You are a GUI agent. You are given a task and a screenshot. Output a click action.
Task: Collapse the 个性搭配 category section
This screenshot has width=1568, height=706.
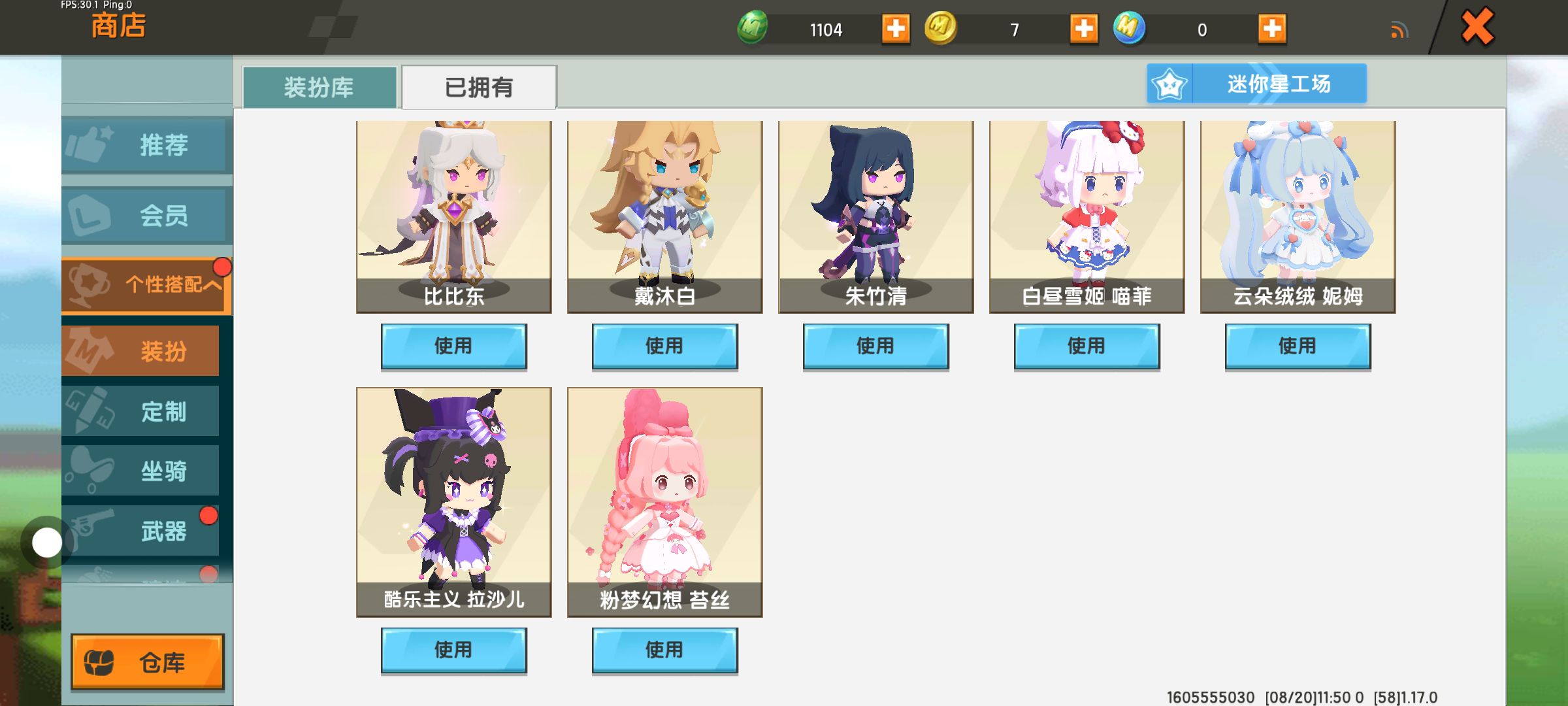(147, 284)
